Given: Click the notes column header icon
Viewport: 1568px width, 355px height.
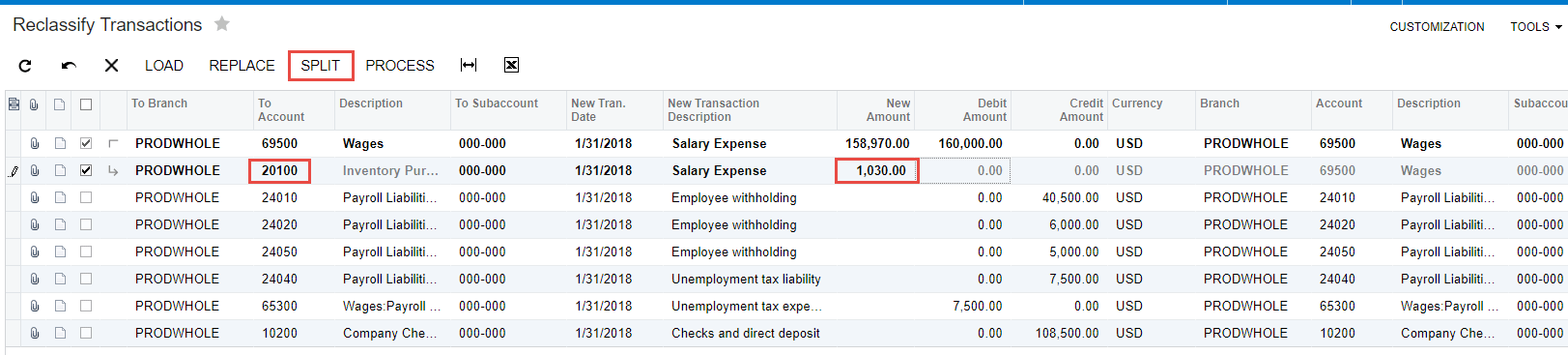Looking at the screenshot, I should click(60, 104).
